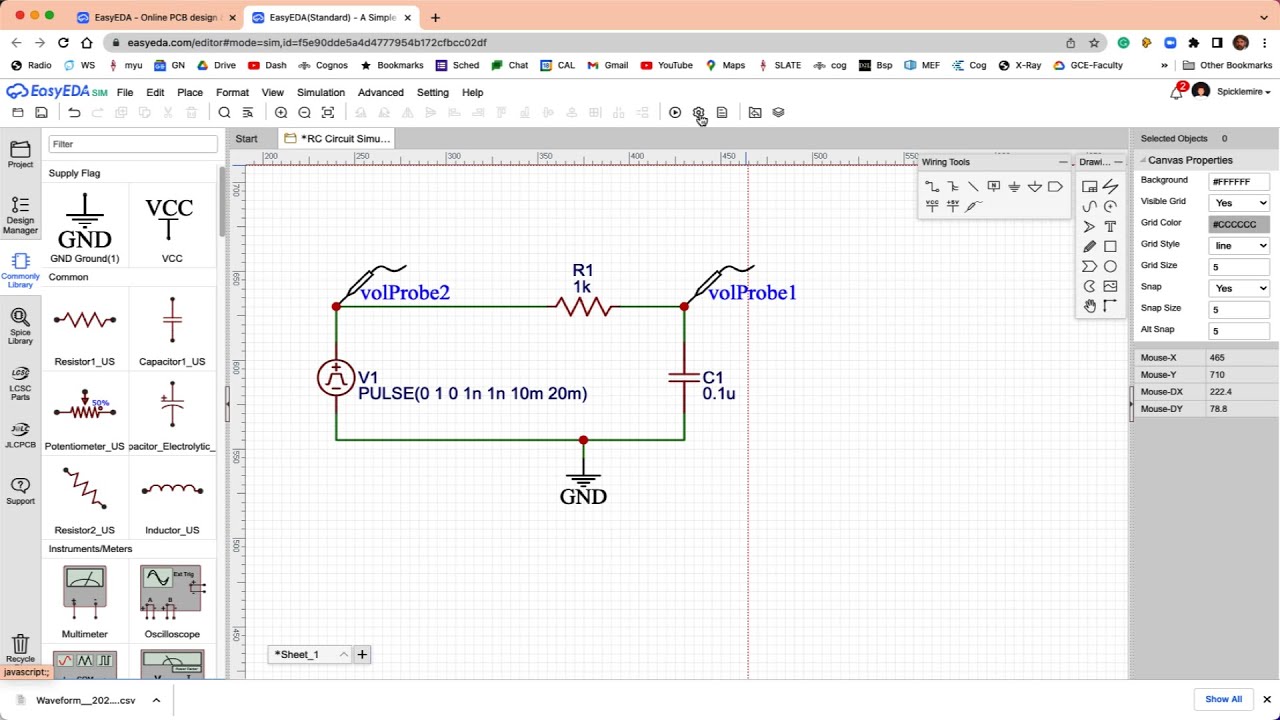Click the library Filter input field
The height and width of the screenshot is (720, 1280).
pyautogui.click(x=132, y=144)
